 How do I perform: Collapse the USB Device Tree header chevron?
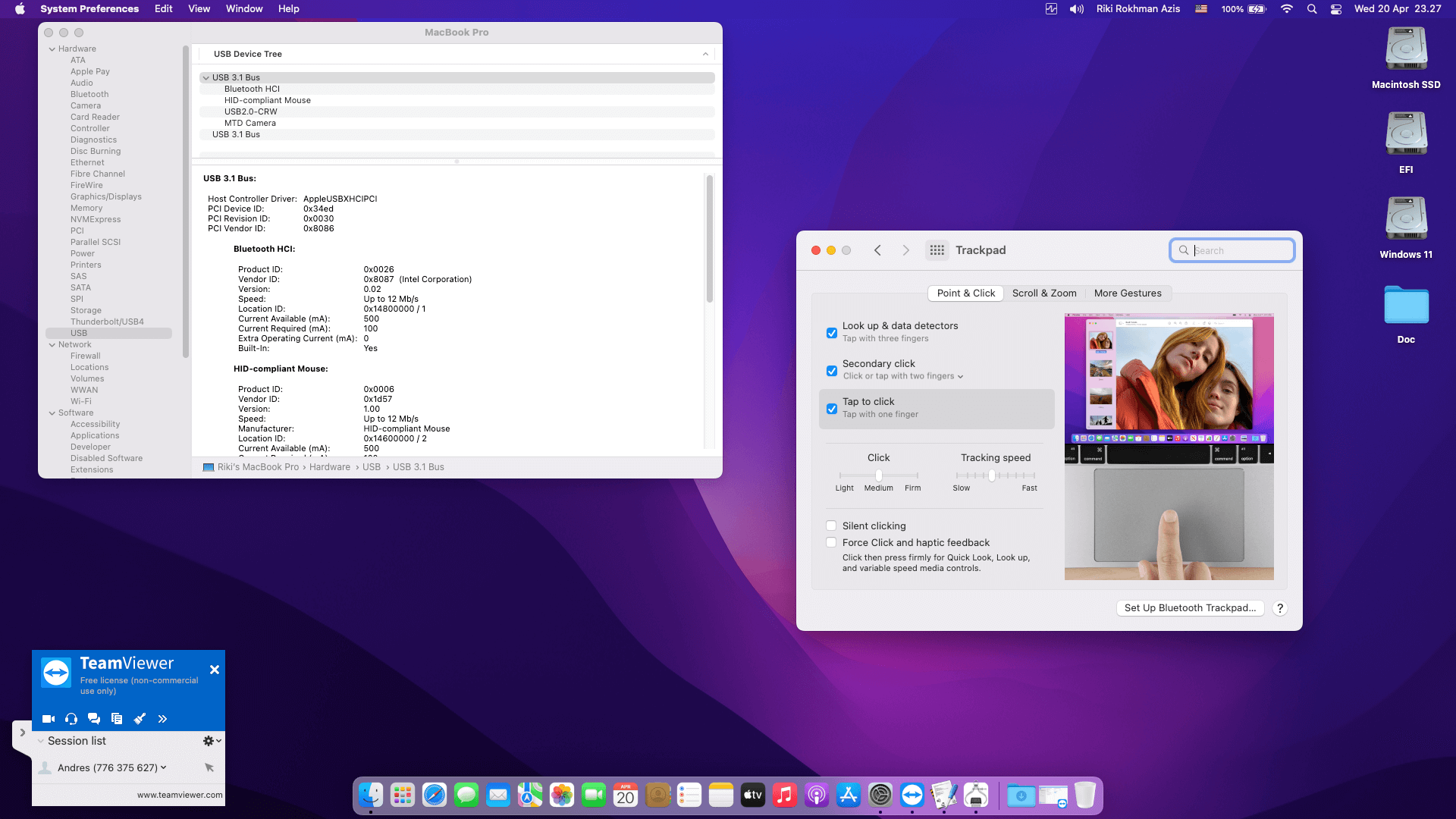tap(705, 54)
